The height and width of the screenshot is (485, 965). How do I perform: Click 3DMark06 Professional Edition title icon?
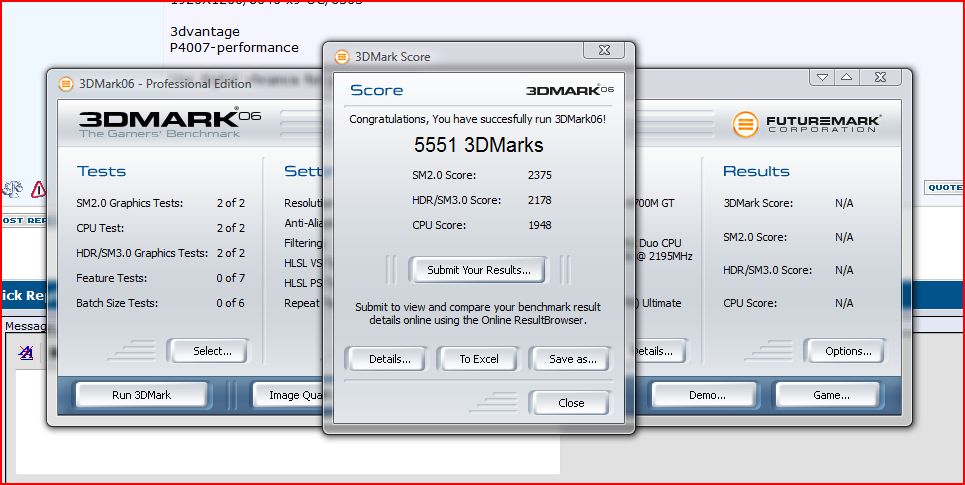tap(66, 84)
